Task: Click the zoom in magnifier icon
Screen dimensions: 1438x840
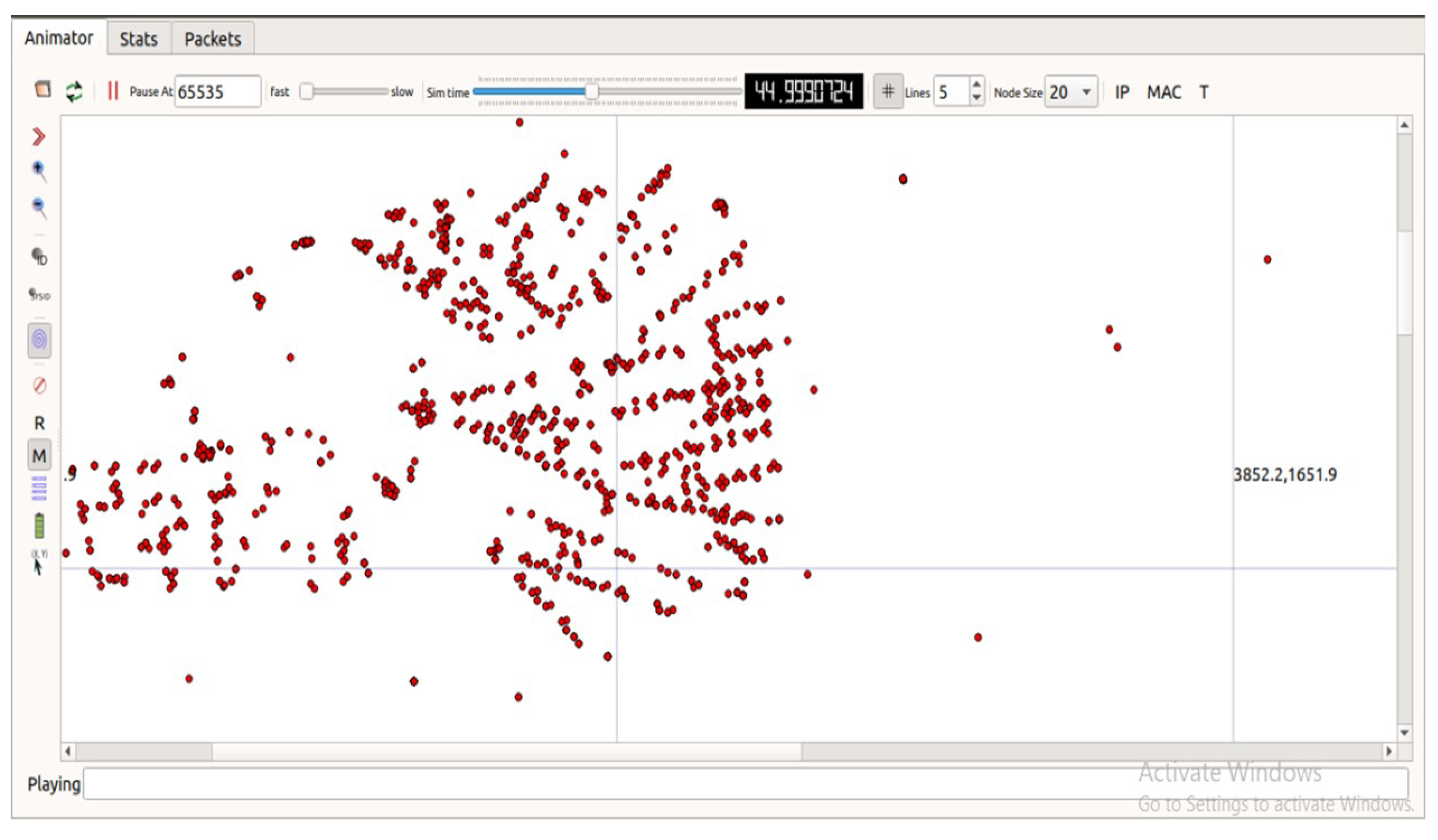Action: click(39, 170)
